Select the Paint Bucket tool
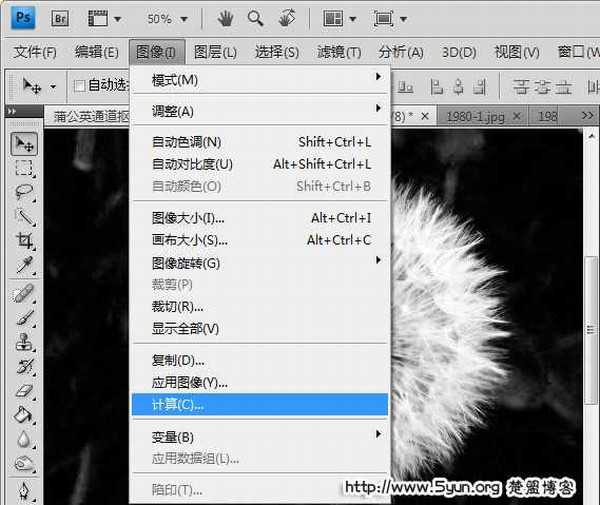Image resolution: width=600 pixels, height=505 pixels. pos(24,415)
